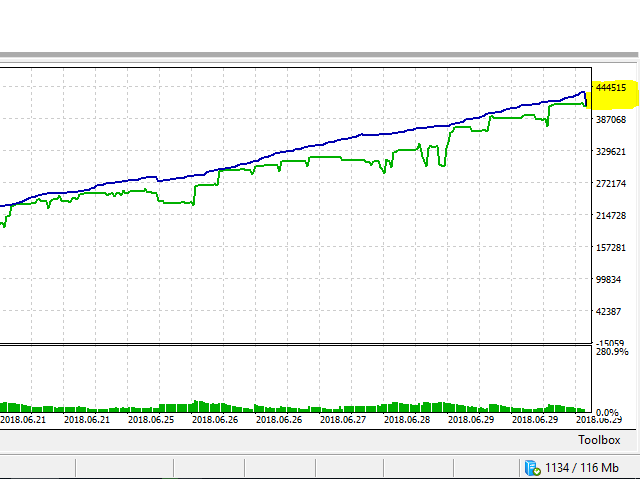This screenshot has height=480, width=640.
Task: Select the 2018.06.28 date label
Action: coord(406,421)
